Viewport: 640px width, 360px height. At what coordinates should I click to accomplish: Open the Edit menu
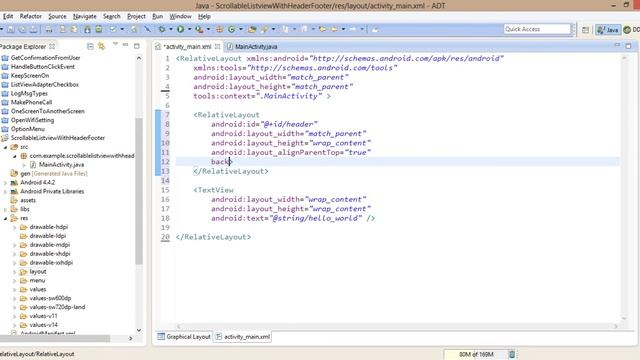tap(8, 16)
